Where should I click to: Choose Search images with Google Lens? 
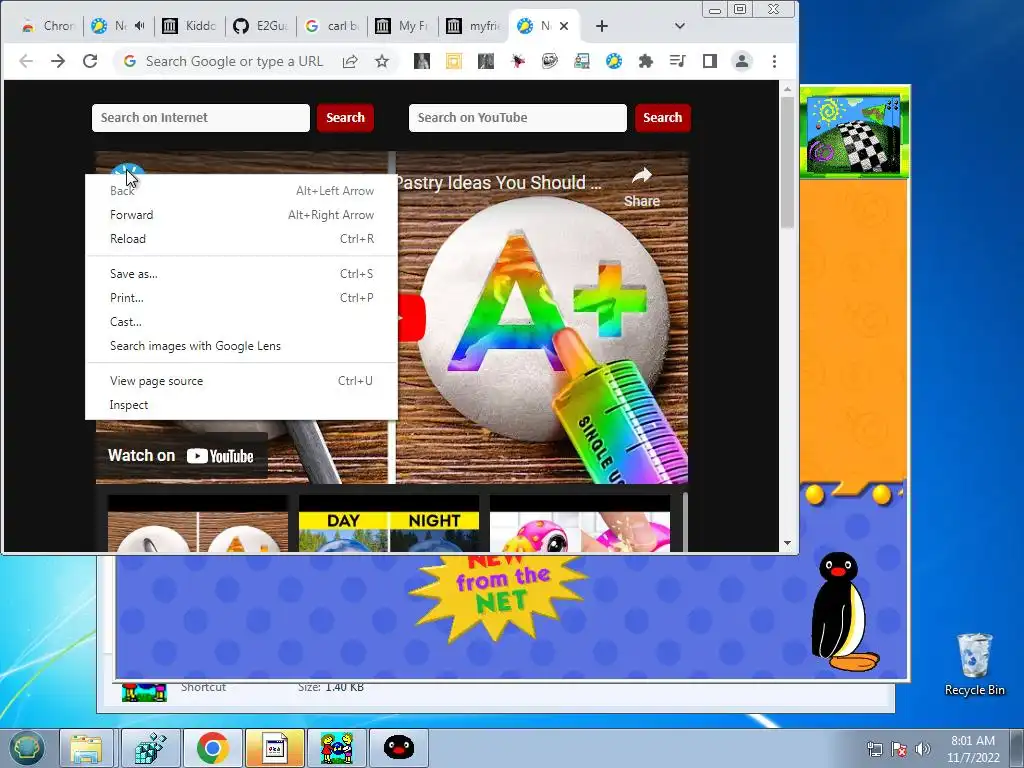[241, 346]
